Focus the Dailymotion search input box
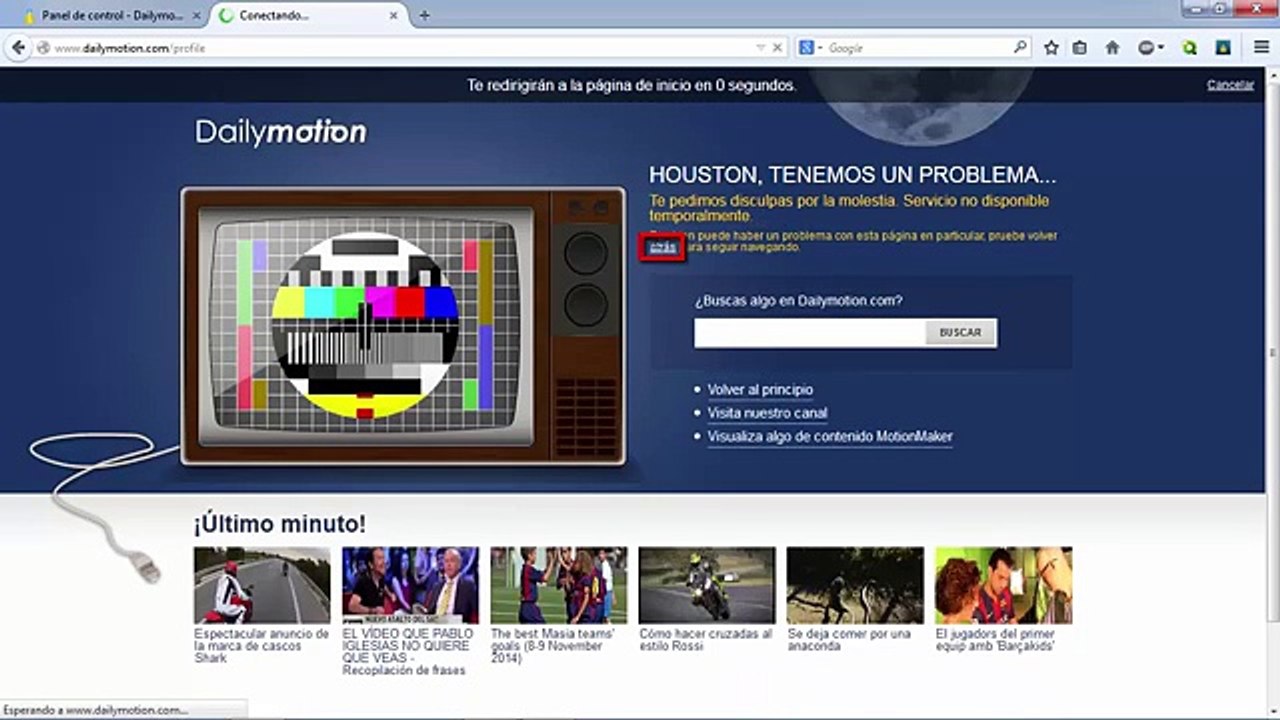 click(x=810, y=333)
